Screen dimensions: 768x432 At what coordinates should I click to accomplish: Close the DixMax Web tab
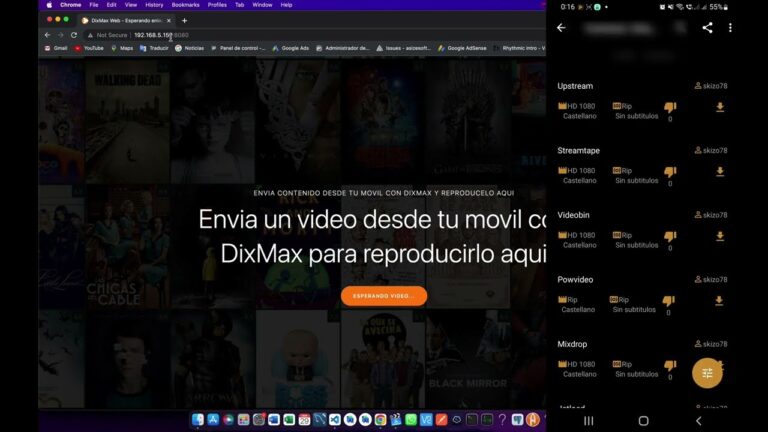[168, 21]
